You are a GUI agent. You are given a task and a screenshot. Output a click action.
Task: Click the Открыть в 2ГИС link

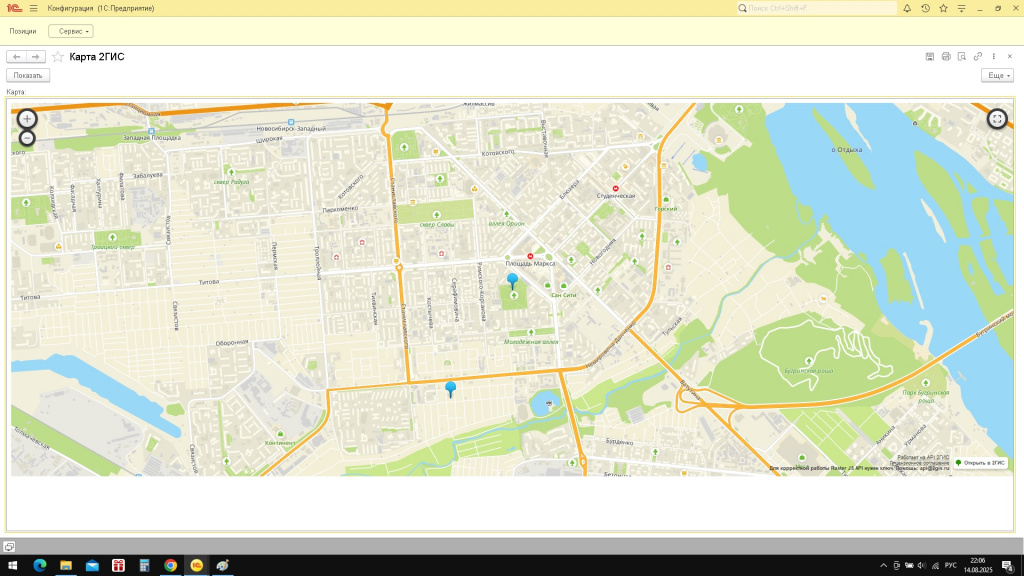pyautogui.click(x=980, y=462)
